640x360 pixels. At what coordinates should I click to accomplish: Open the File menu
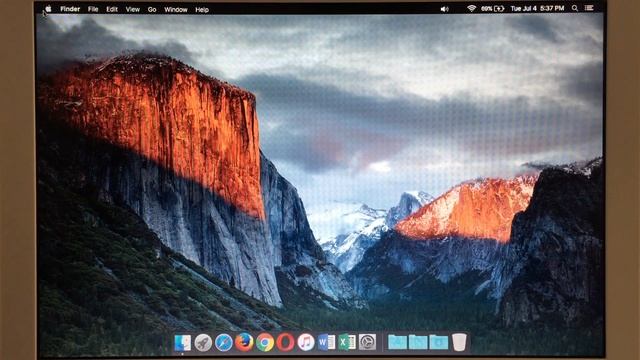93,9
